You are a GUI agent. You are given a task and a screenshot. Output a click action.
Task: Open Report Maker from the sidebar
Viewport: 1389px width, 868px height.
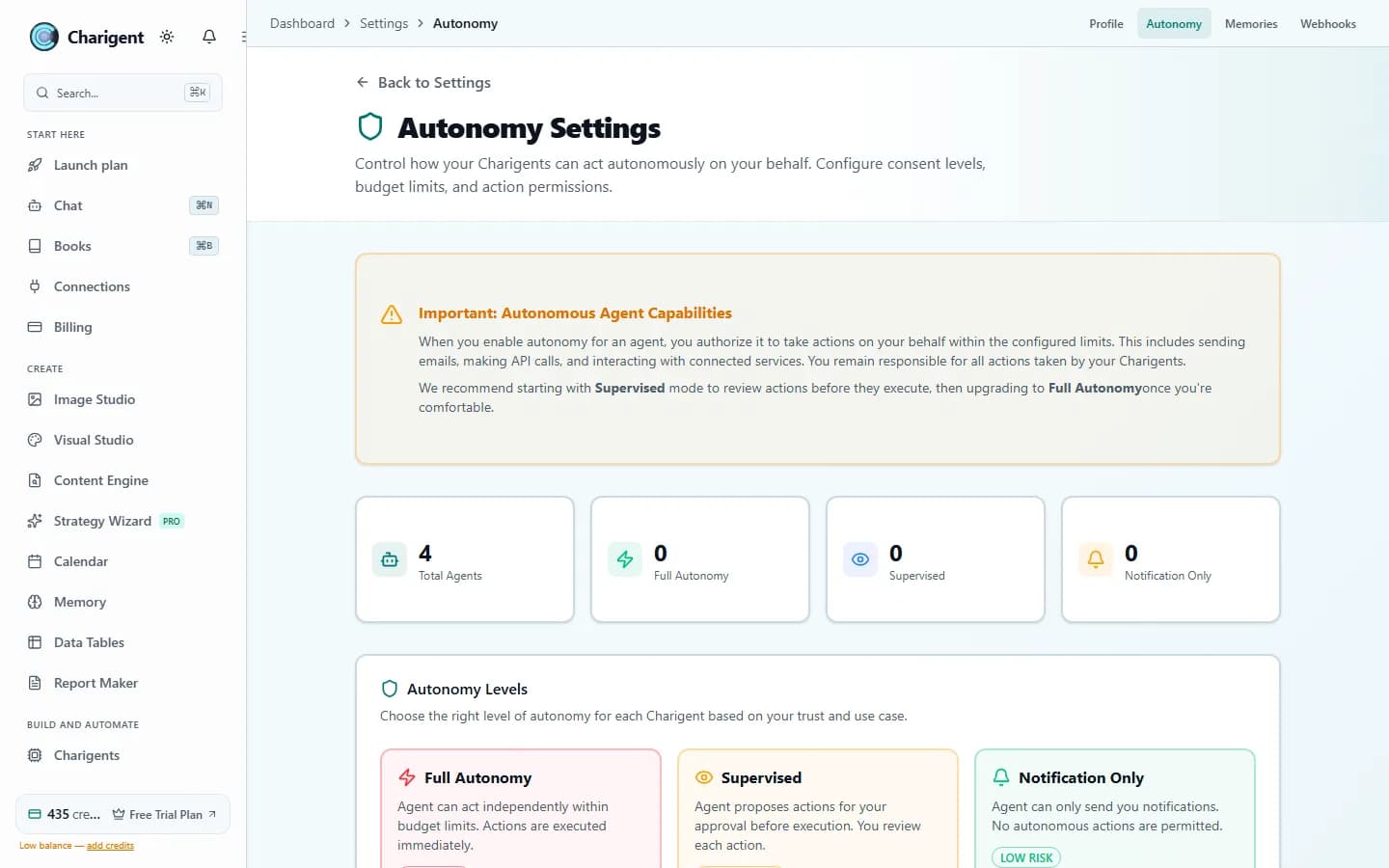pyautogui.click(x=123, y=683)
